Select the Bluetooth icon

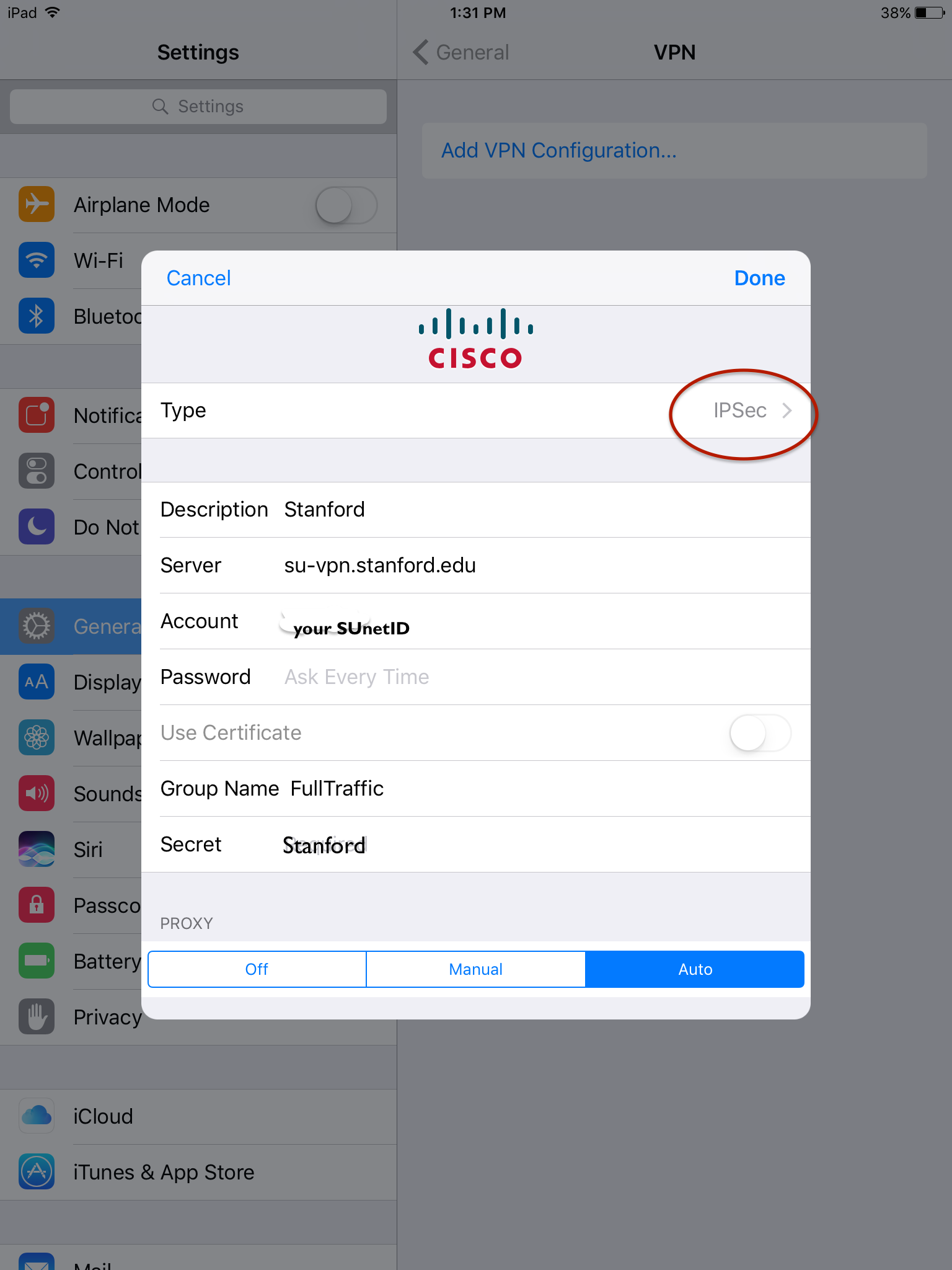37,316
